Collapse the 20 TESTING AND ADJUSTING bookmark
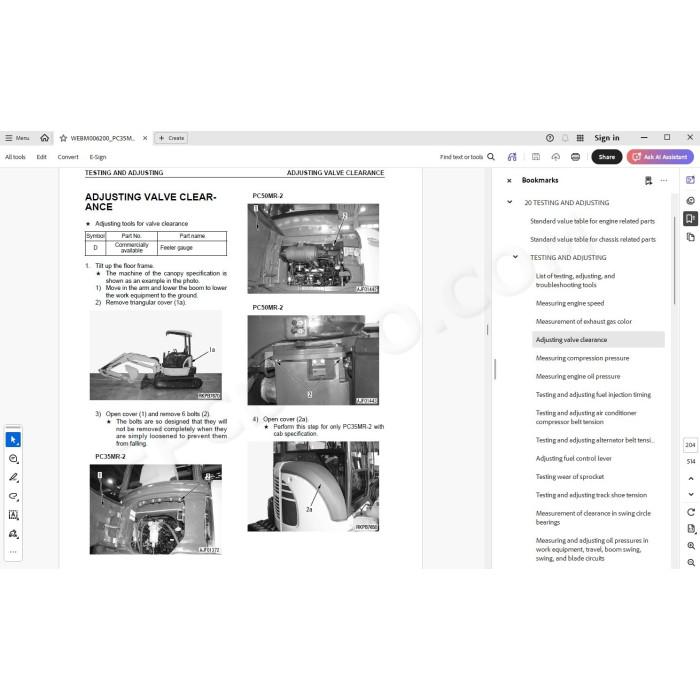Screen dimensions: 700x700 tap(509, 202)
